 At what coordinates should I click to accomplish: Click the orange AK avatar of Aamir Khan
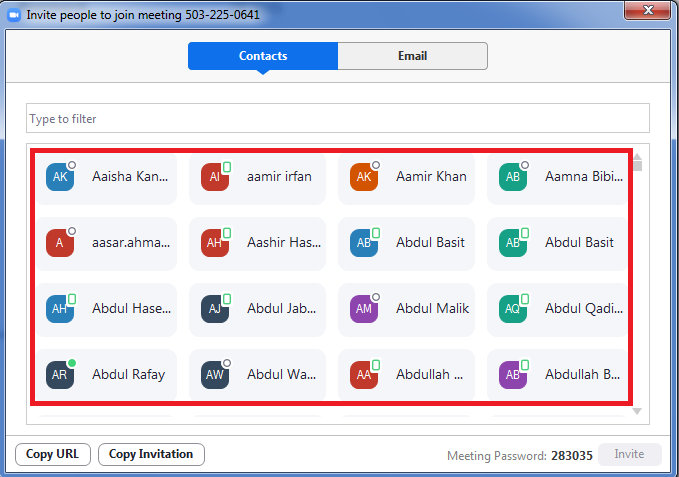coord(364,177)
